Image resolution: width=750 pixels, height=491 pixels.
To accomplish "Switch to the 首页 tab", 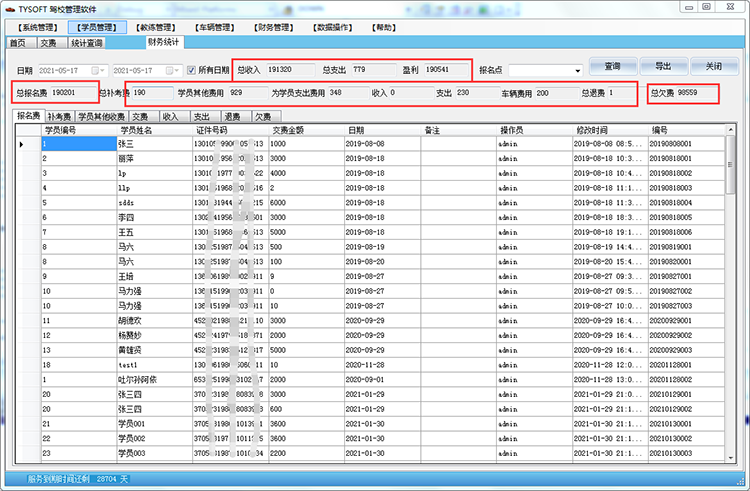I will 18,43.
